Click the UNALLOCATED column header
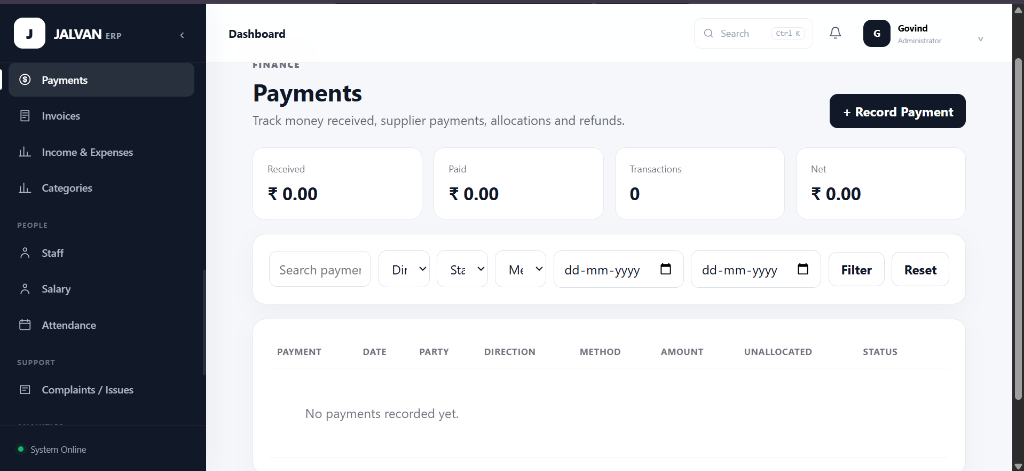 click(778, 351)
